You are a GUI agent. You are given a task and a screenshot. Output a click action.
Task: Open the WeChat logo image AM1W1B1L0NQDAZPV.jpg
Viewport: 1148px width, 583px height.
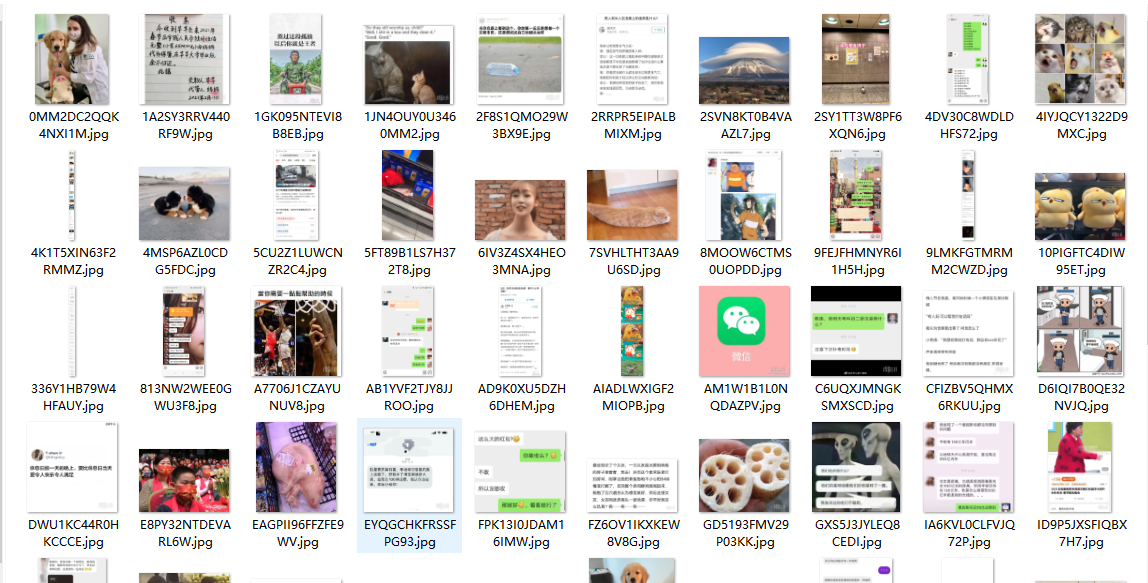click(x=745, y=331)
